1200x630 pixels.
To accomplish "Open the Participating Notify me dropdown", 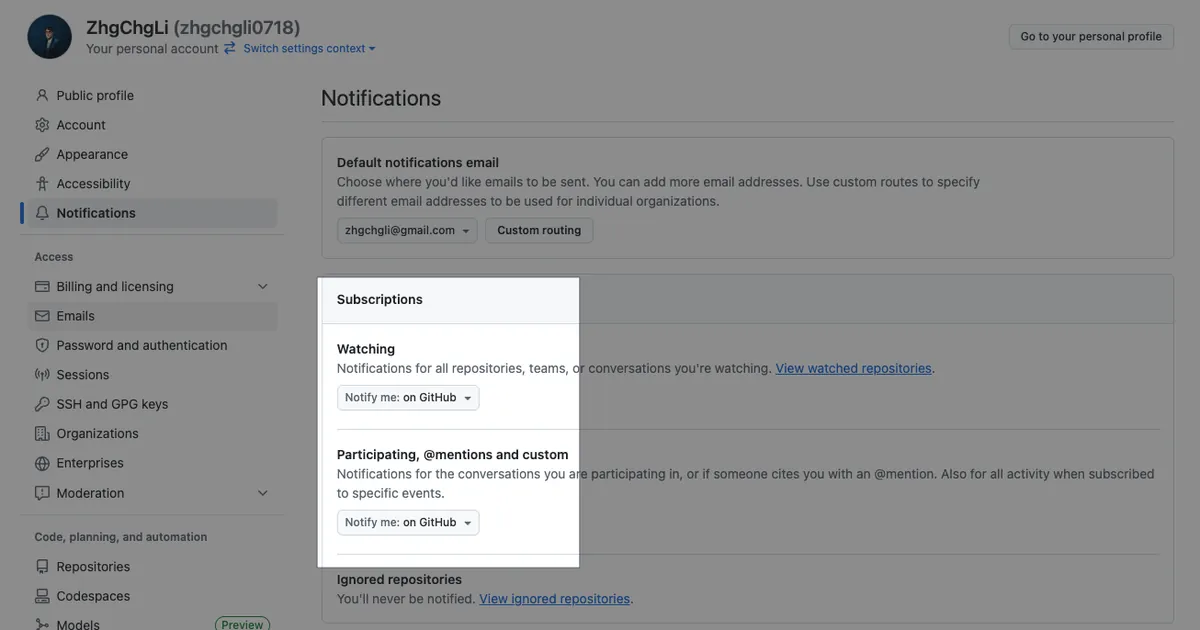I will click(408, 523).
